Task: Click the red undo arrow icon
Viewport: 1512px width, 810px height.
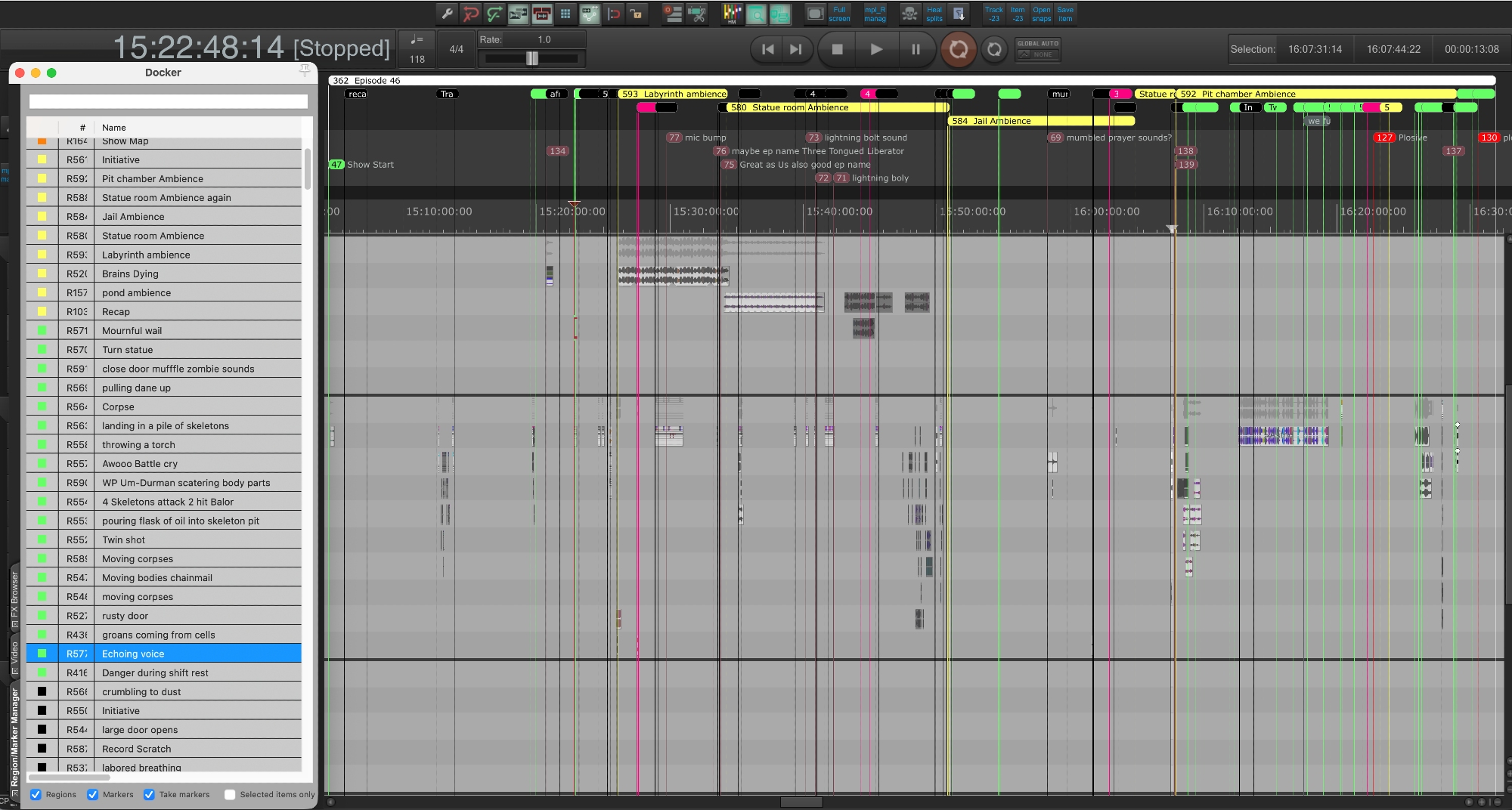Action: 471,14
